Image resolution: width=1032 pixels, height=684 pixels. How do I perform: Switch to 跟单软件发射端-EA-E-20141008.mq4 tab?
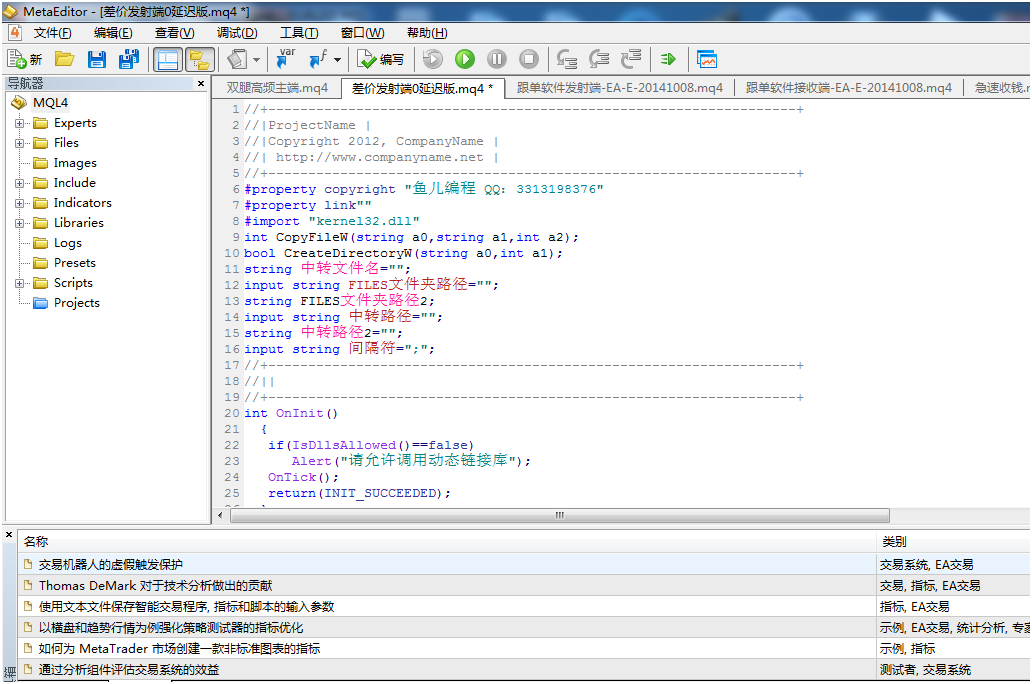click(x=619, y=88)
